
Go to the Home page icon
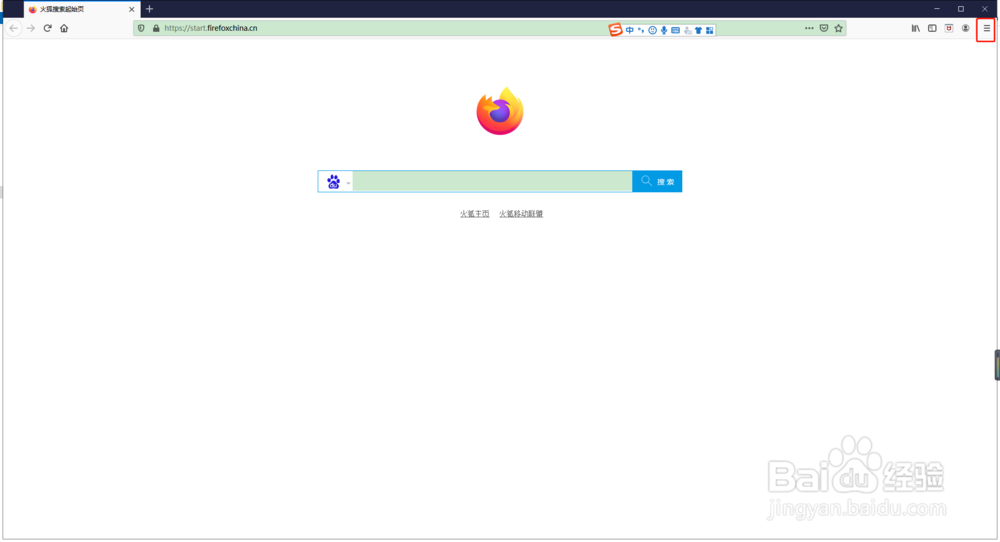point(64,28)
